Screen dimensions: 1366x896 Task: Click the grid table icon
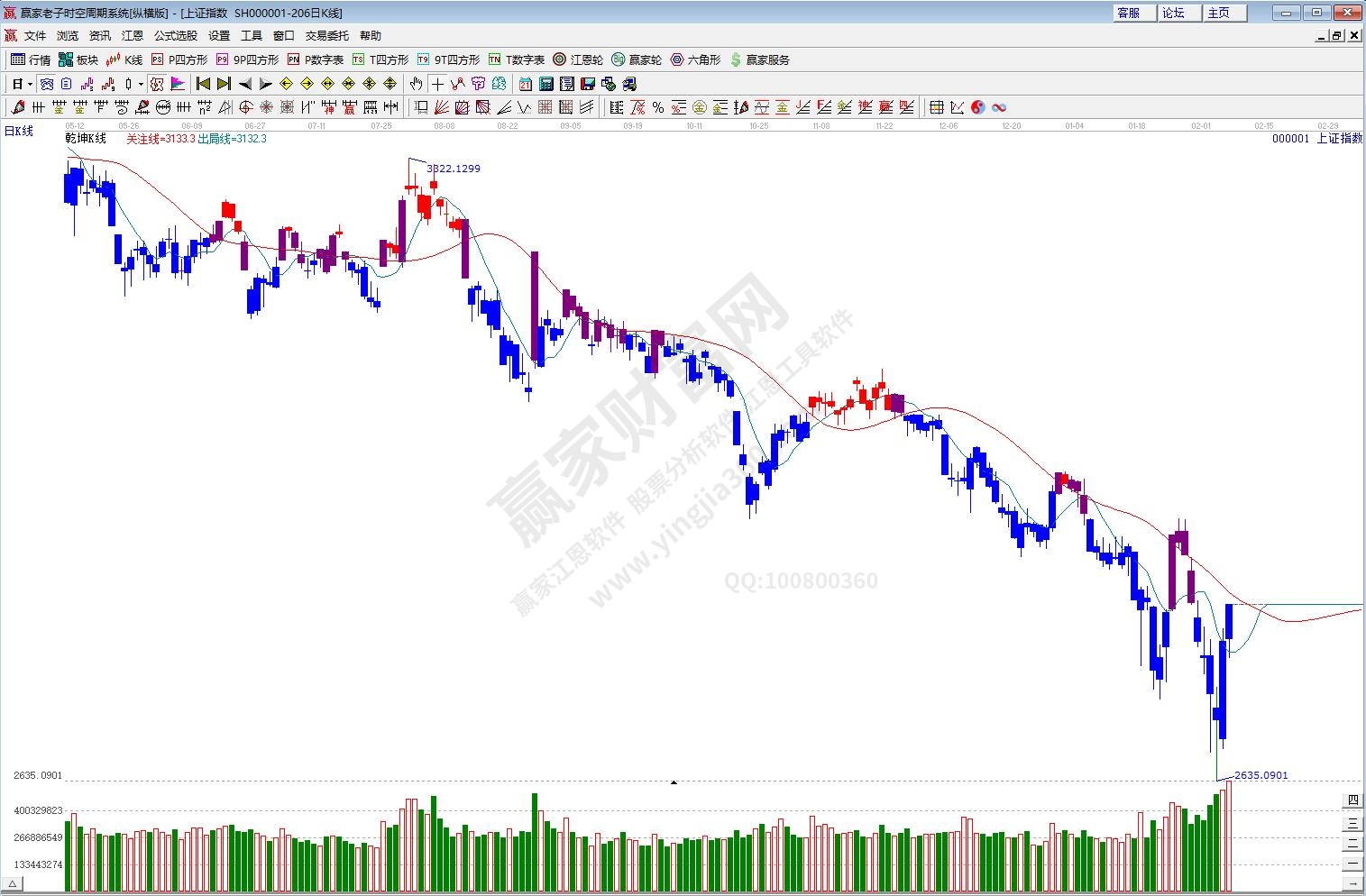[x=937, y=107]
